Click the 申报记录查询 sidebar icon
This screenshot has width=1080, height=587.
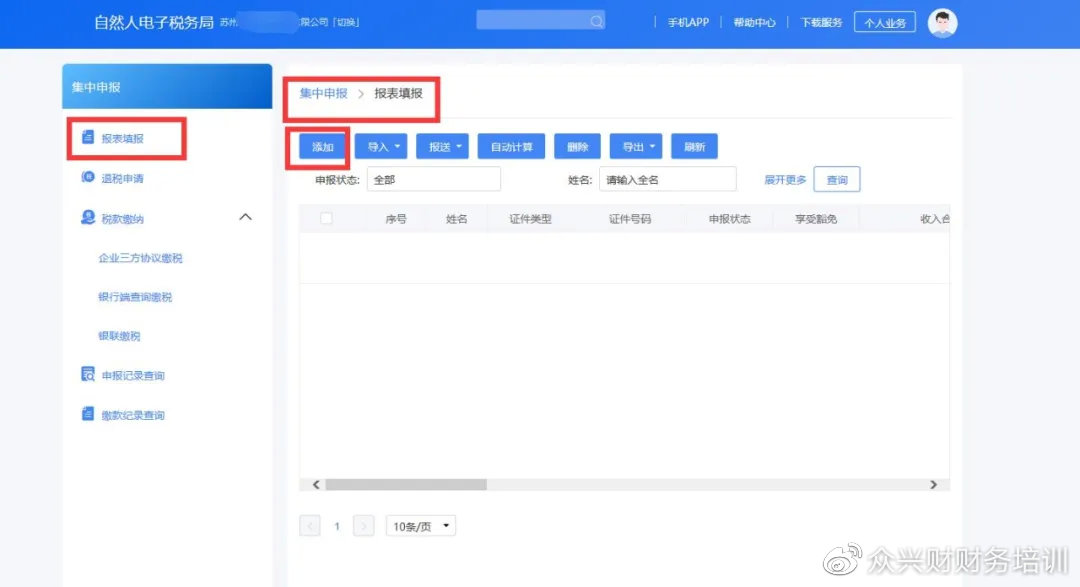click(87, 374)
